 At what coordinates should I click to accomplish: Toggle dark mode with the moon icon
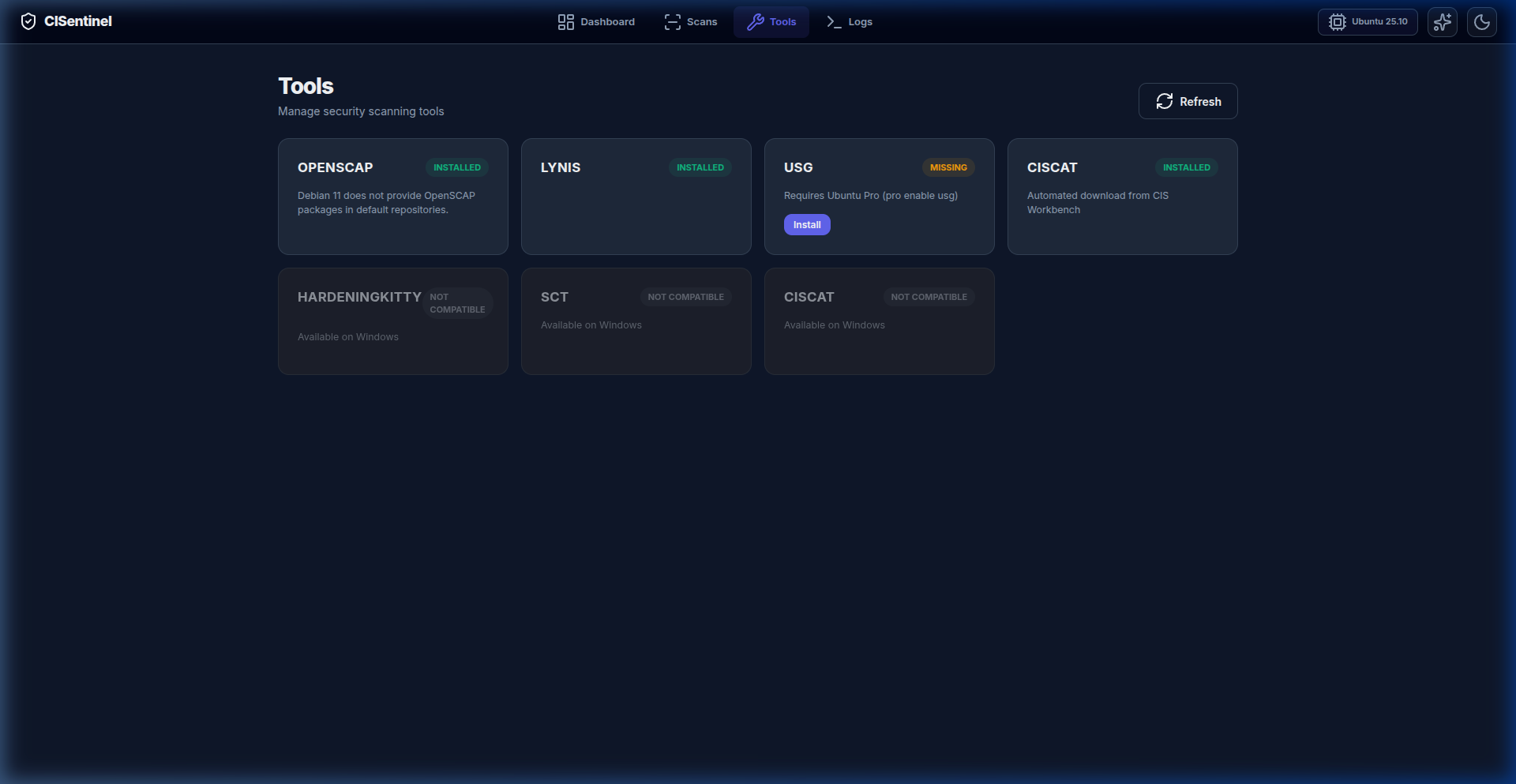click(1482, 22)
